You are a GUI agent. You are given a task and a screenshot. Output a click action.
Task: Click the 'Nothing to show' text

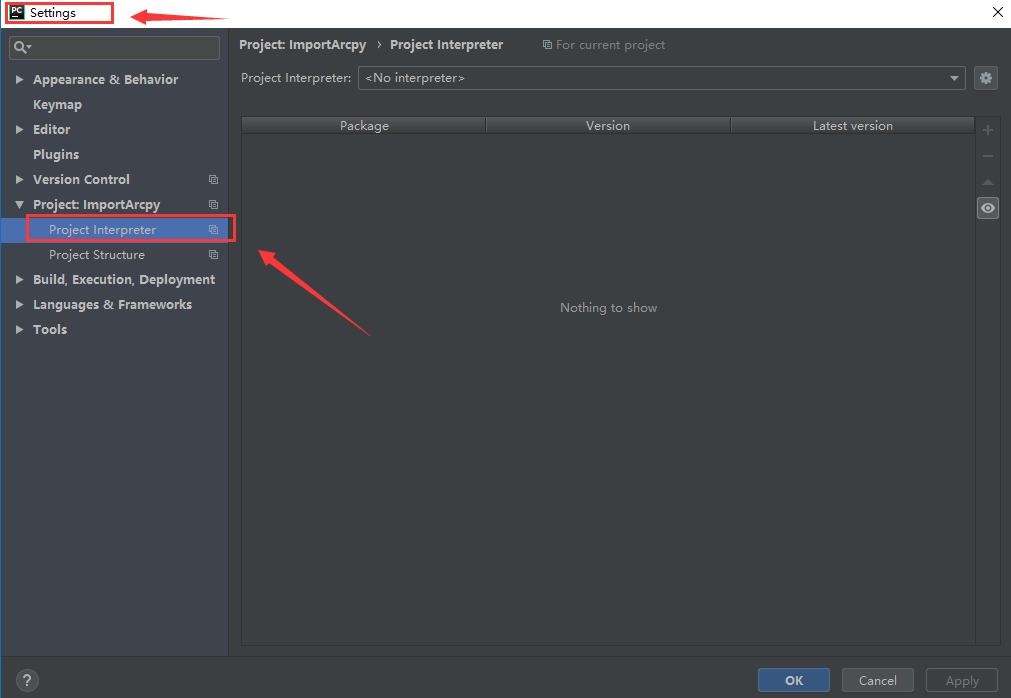click(x=609, y=307)
